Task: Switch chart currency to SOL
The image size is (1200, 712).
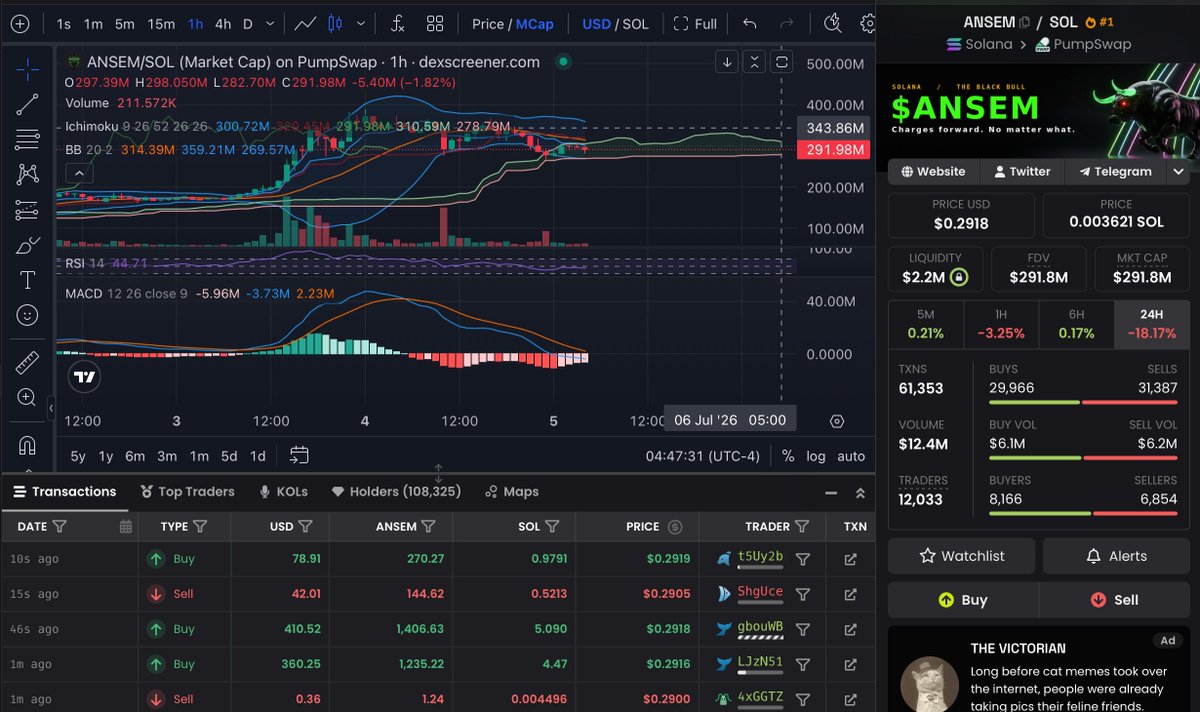Action: point(635,23)
